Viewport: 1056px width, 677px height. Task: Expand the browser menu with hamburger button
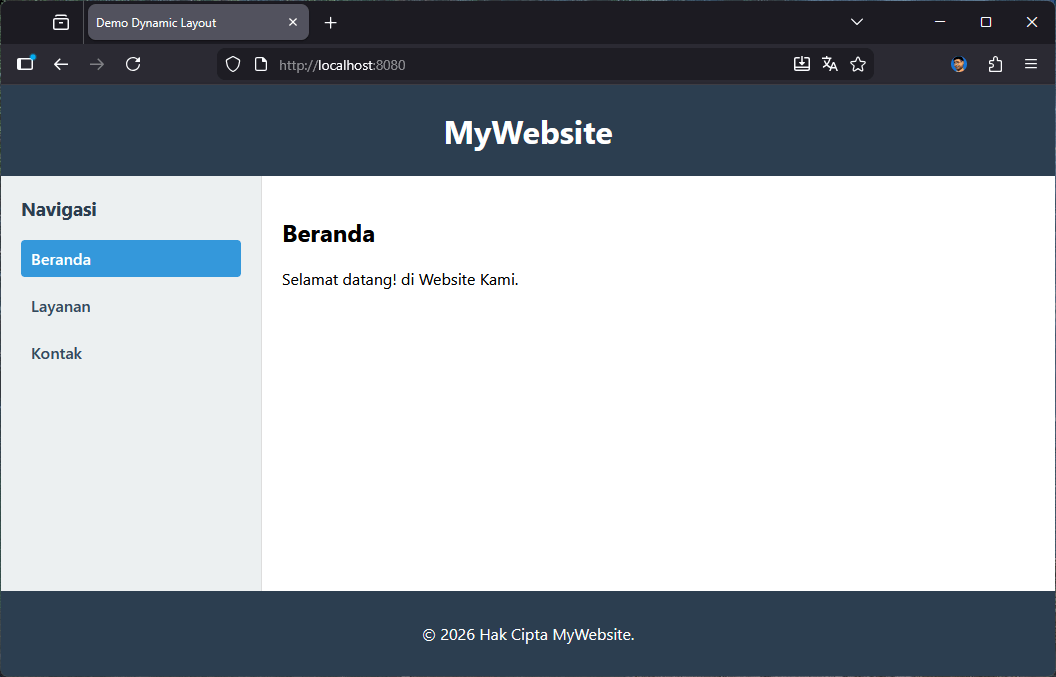tap(1031, 63)
